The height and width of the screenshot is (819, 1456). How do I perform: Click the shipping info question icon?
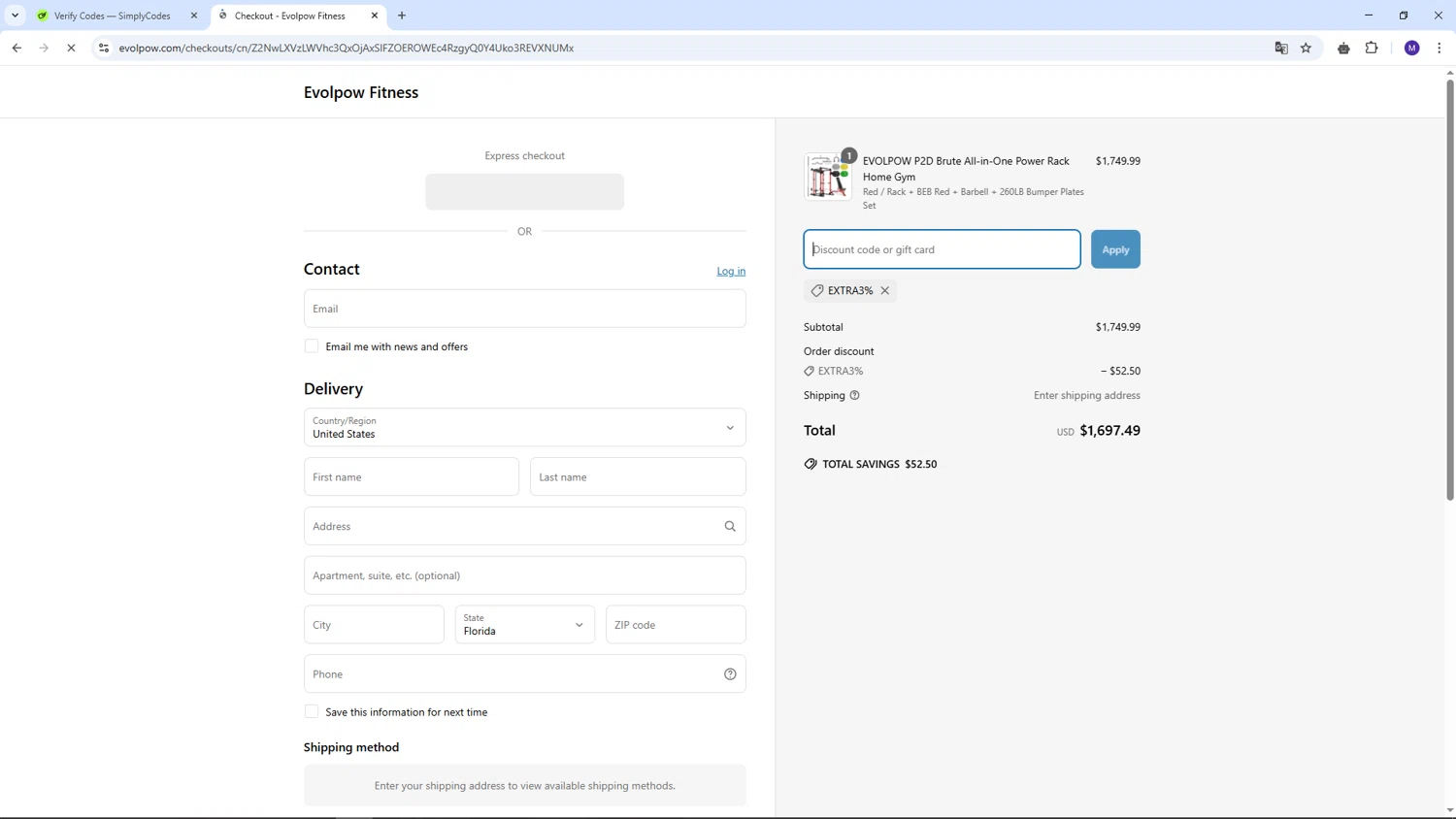click(855, 395)
